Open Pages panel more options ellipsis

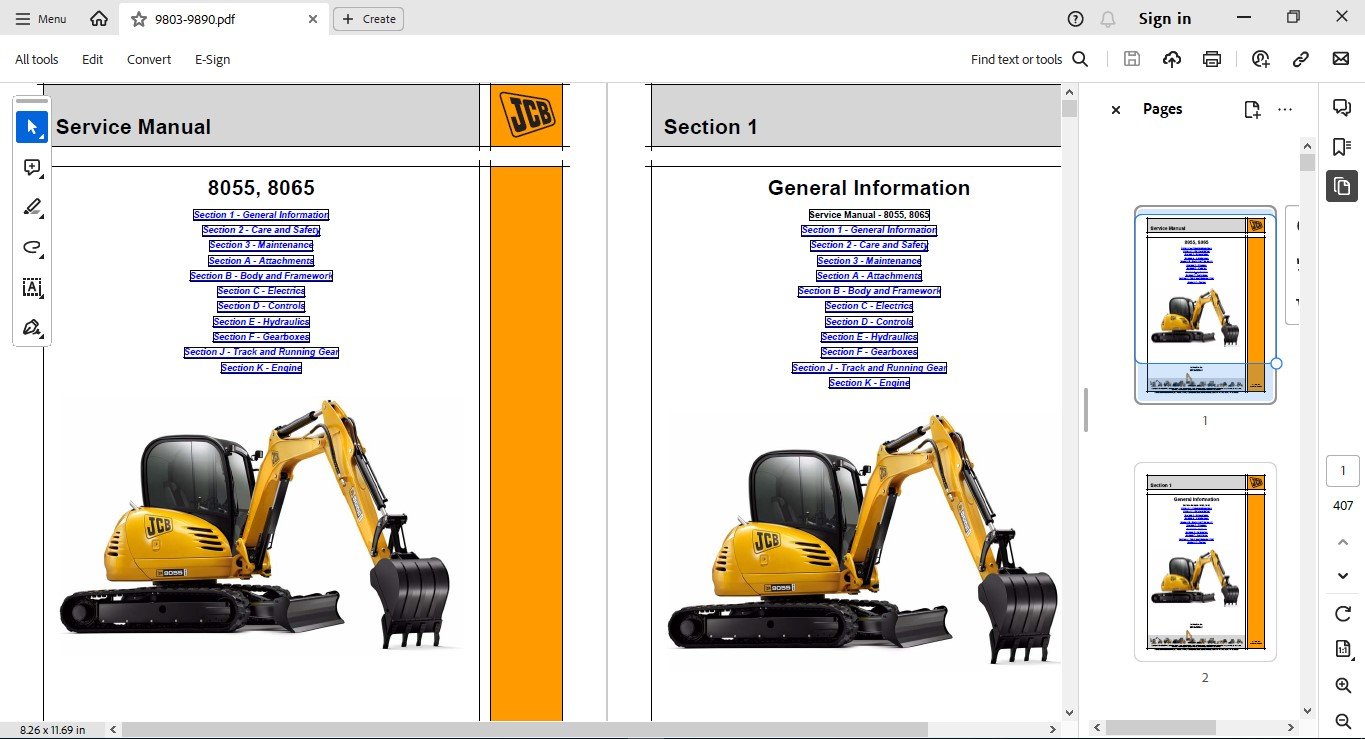1286,110
